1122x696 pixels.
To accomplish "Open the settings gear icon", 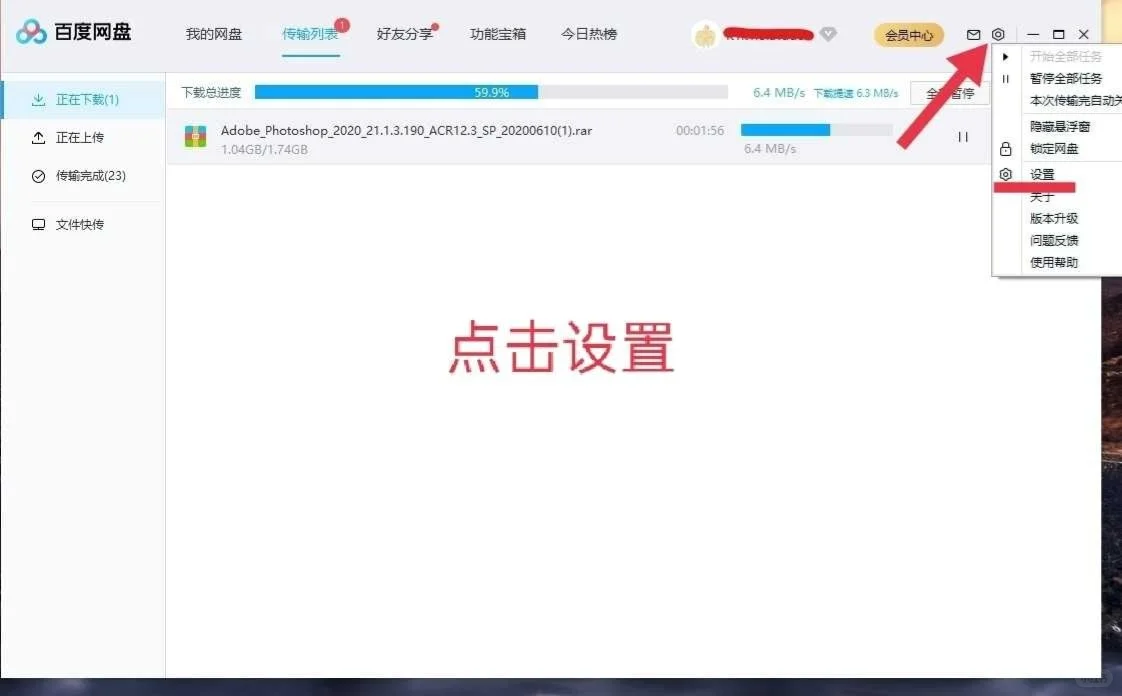I will coord(997,33).
